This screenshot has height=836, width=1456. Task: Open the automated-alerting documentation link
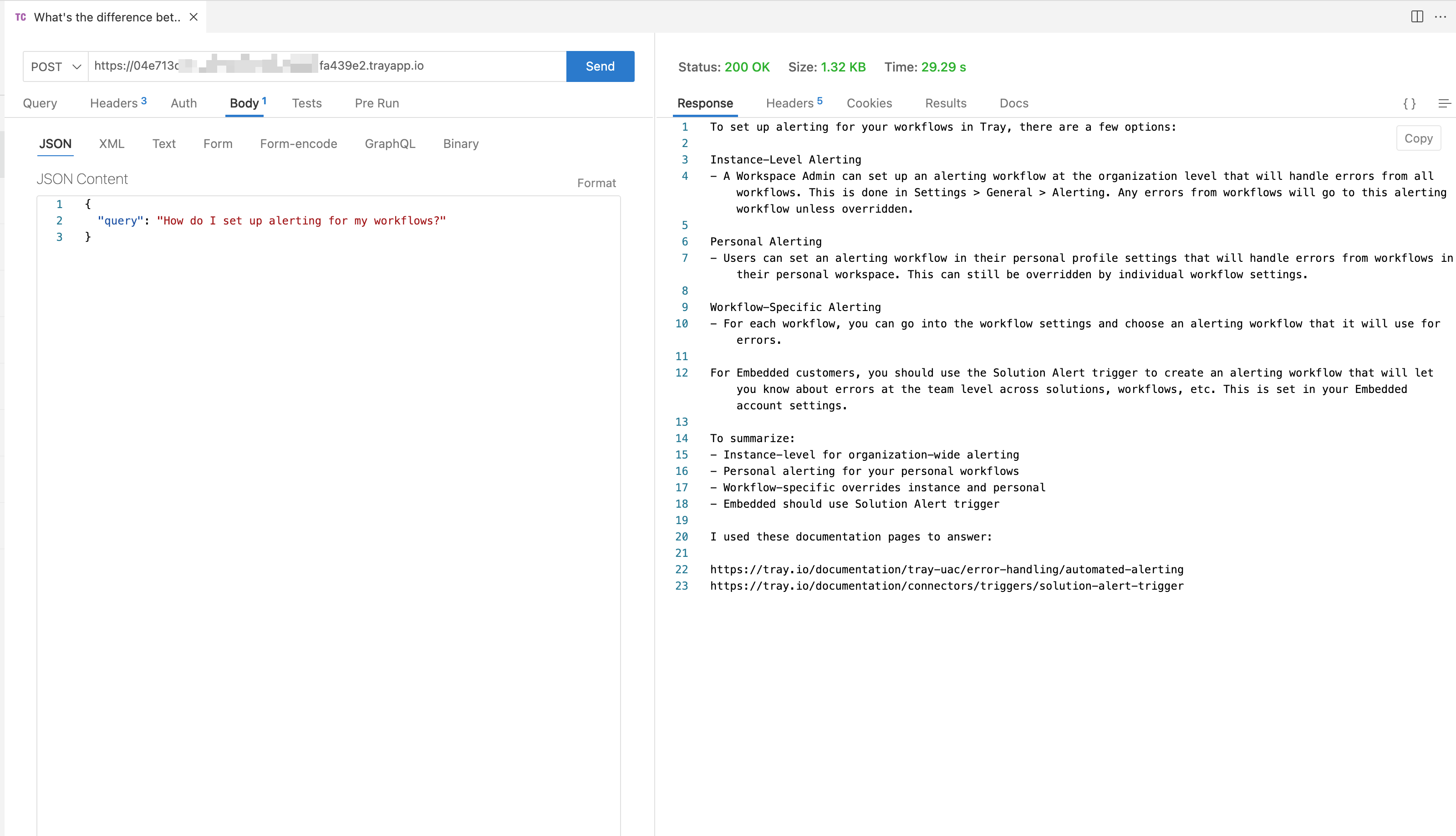[x=946, y=570]
